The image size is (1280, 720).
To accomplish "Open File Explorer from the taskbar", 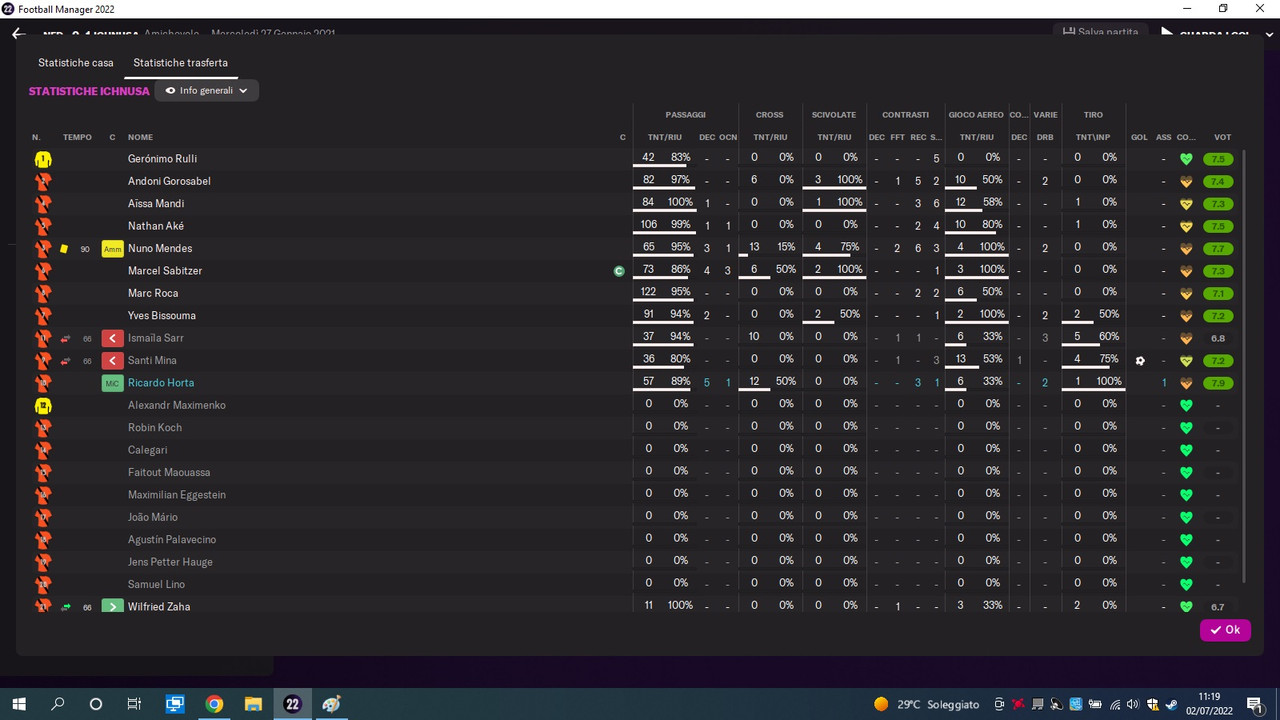I will pyautogui.click(x=253, y=704).
